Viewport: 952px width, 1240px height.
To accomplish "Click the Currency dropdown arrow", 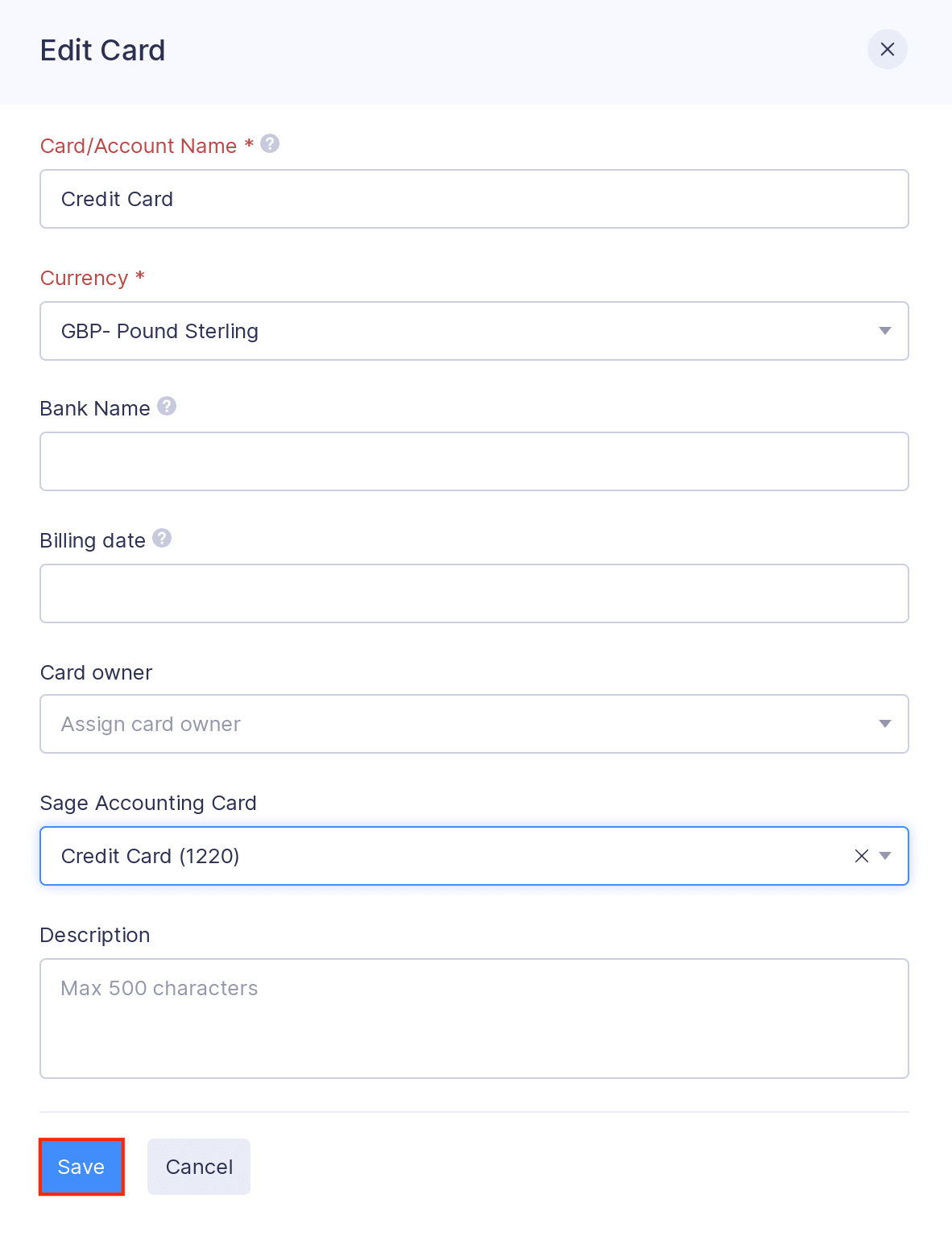I will coord(885,331).
